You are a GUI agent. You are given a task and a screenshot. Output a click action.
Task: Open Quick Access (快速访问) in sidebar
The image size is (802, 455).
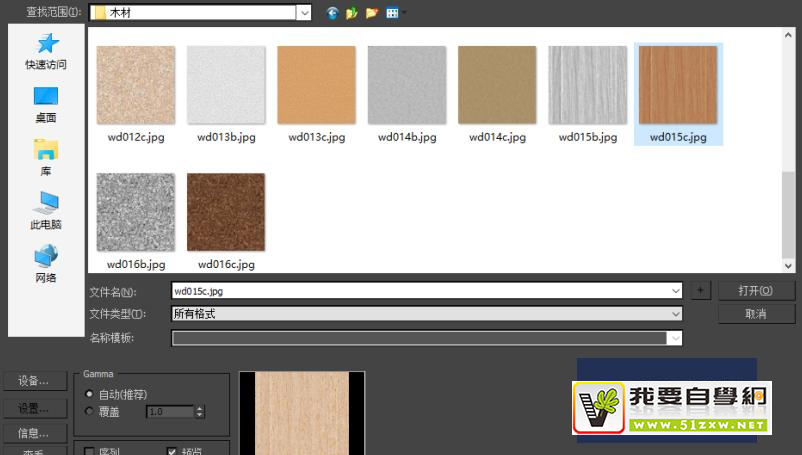click(x=46, y=52)
